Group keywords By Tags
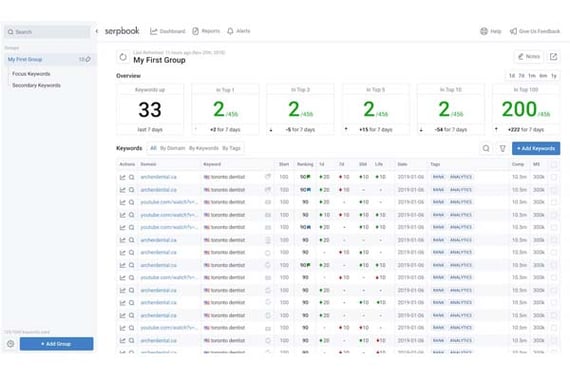The width and height of the screenshot is (570, 380). click(x=232, y=148)
